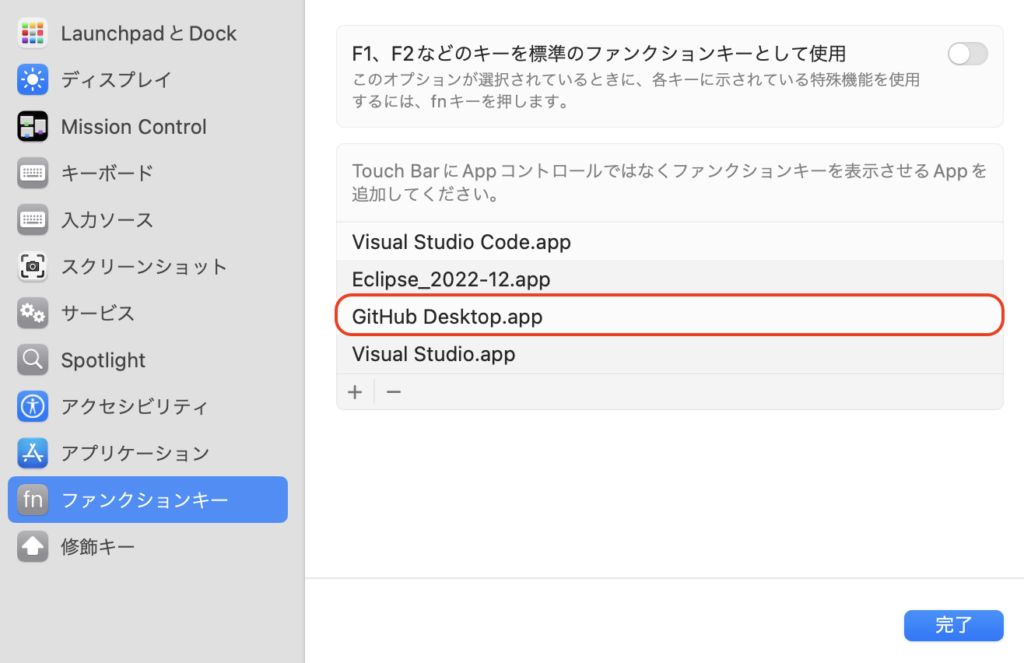Select Visual Studio Code.app in list
This screenshot has height=663, width=1024.
pos(461,242)
